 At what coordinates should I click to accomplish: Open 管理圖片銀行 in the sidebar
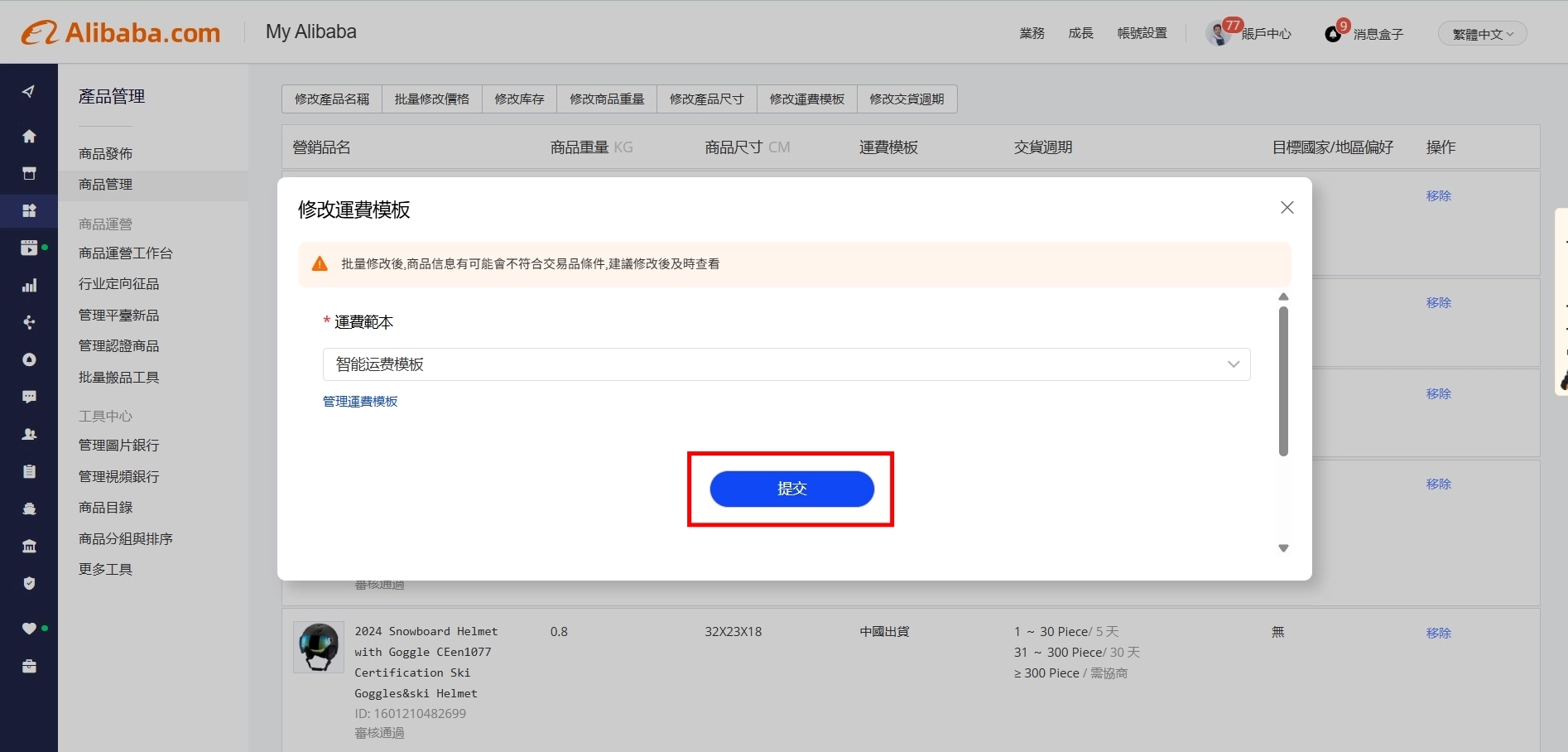click(118, 445)
